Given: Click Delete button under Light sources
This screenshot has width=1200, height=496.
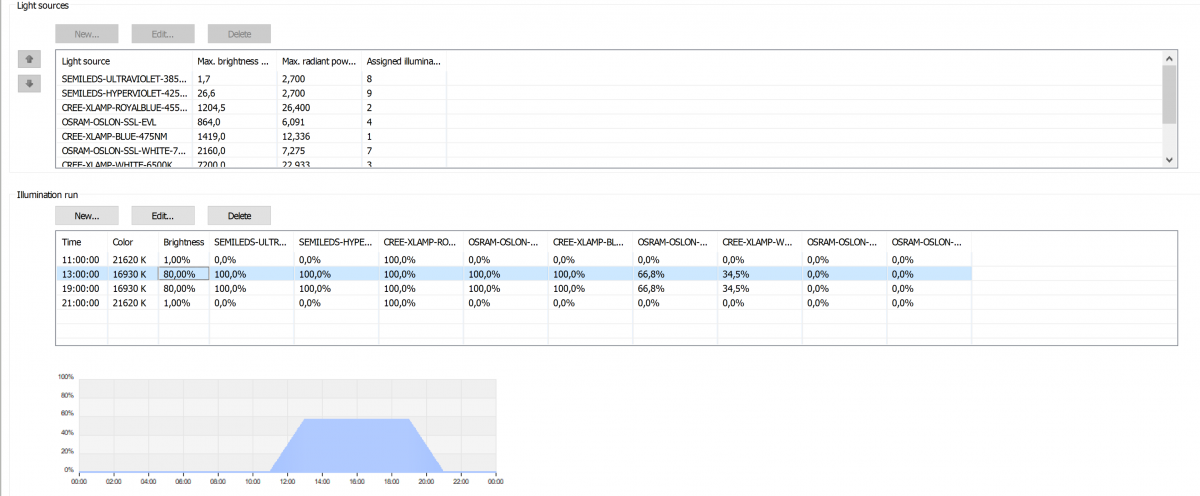Looking at the screenshot, I should pyautogui.click(x=239, y=34).
